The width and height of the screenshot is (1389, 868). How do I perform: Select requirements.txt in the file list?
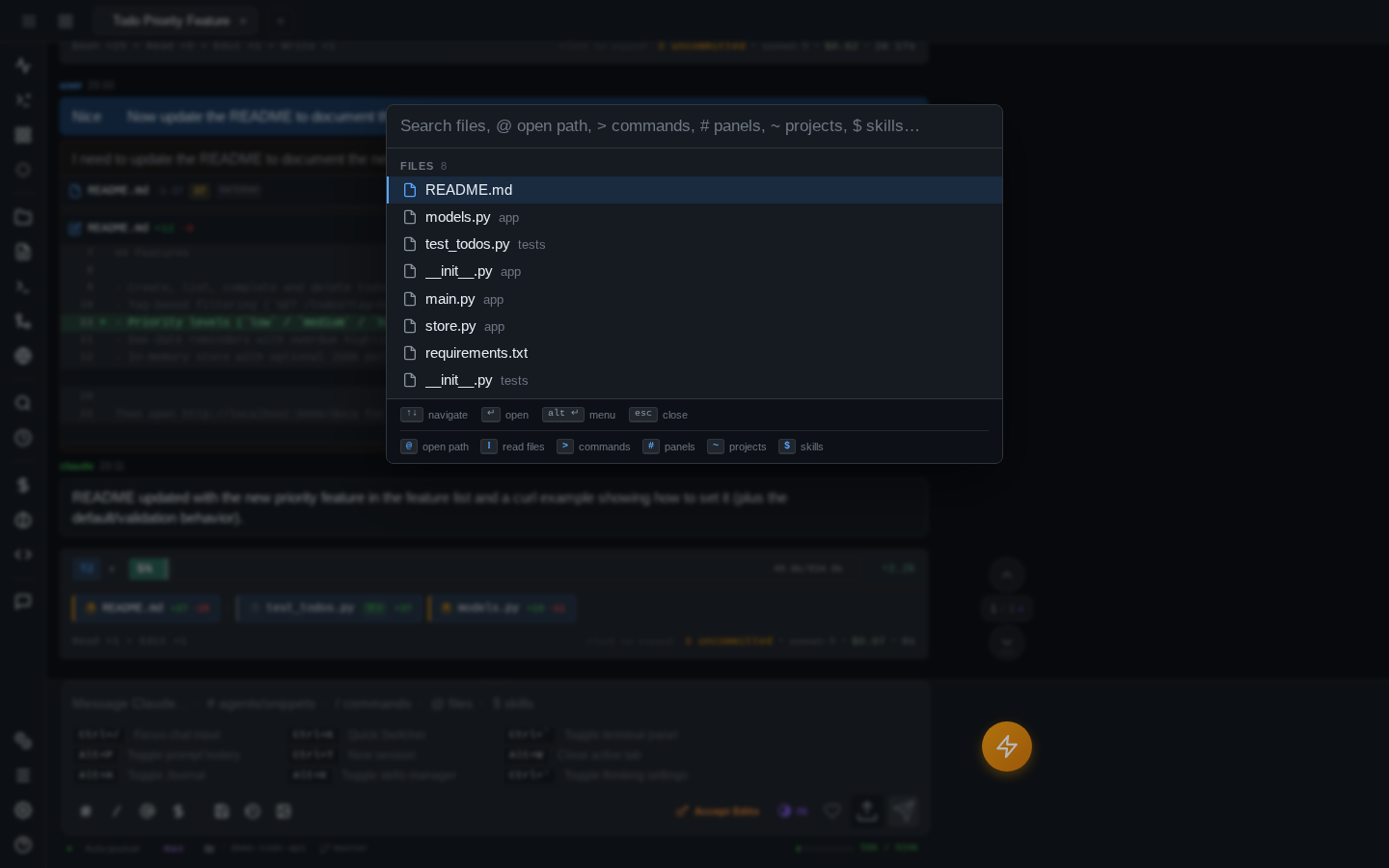pyautogui.click(x=694, y=353)
